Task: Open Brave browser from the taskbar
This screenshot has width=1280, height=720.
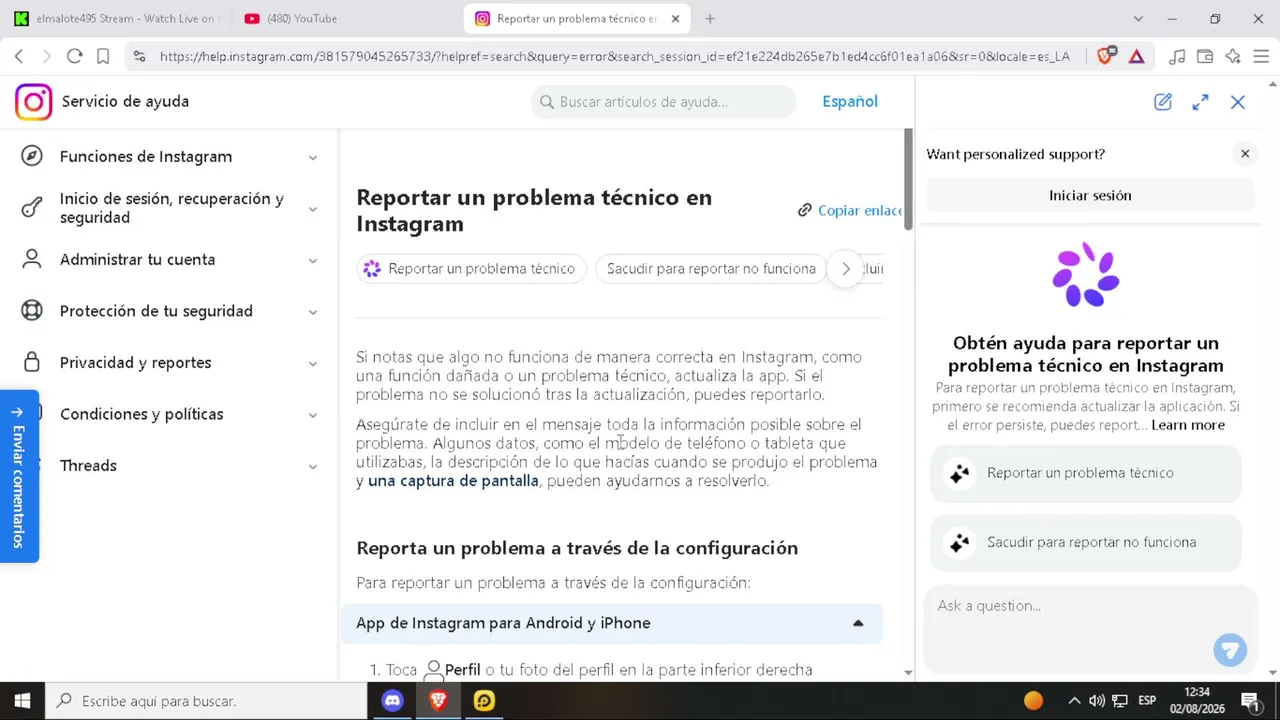Action: 438,701
